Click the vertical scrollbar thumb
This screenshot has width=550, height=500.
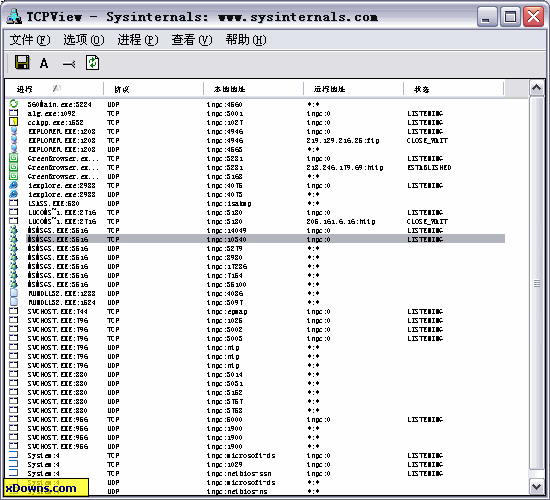coord(536,283)
